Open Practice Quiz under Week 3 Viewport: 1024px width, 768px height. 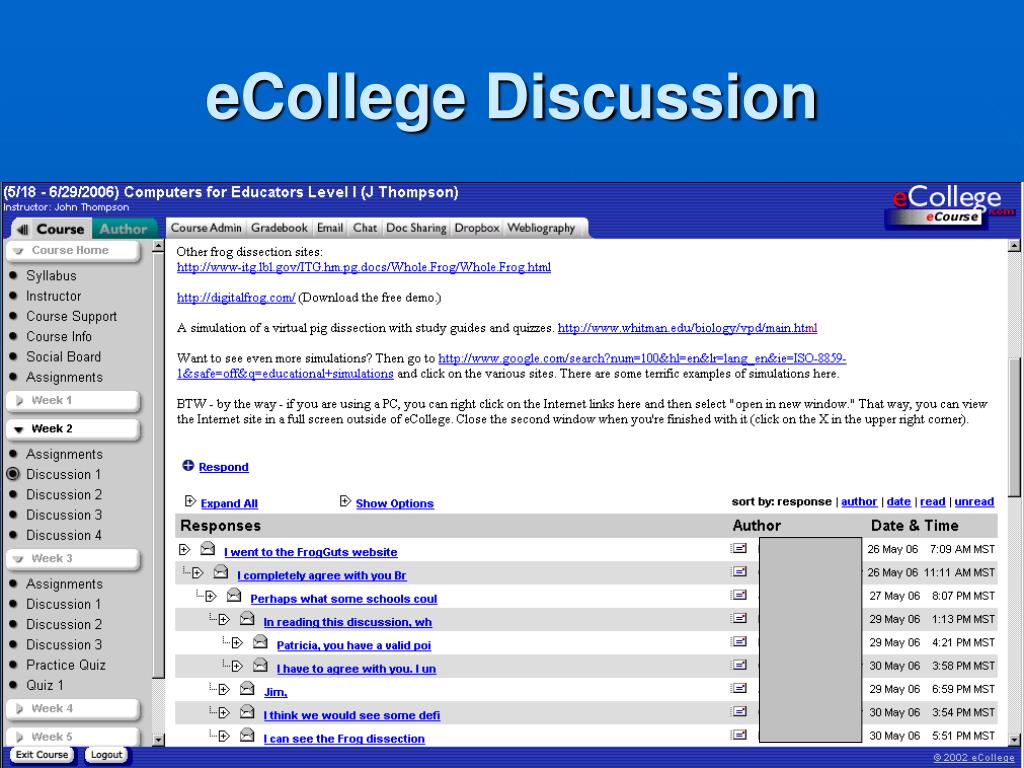coord(65,665)
